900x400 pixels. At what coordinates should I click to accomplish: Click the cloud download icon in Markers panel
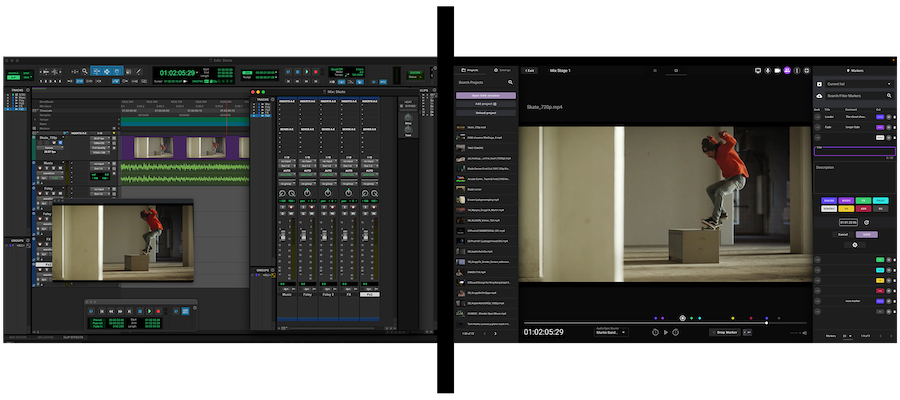pos(819,96)
